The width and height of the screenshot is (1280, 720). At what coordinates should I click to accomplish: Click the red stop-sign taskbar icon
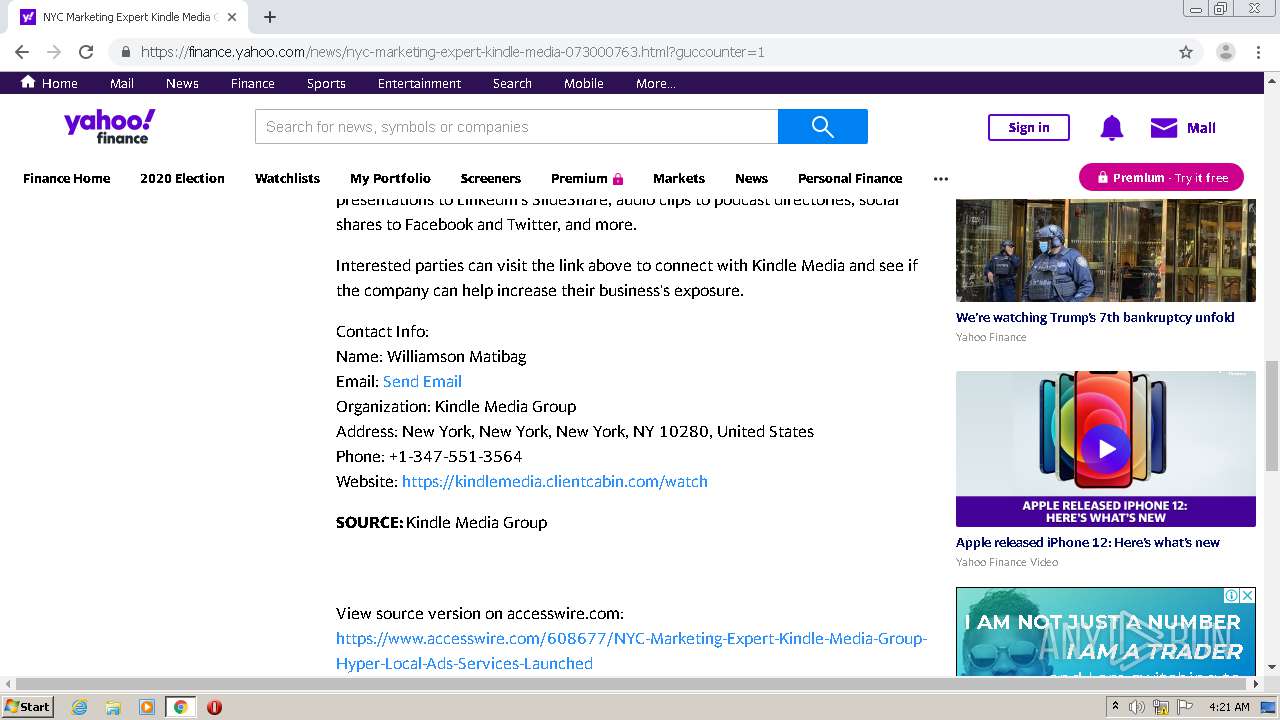pyautogui.click(x=214, y=707)
